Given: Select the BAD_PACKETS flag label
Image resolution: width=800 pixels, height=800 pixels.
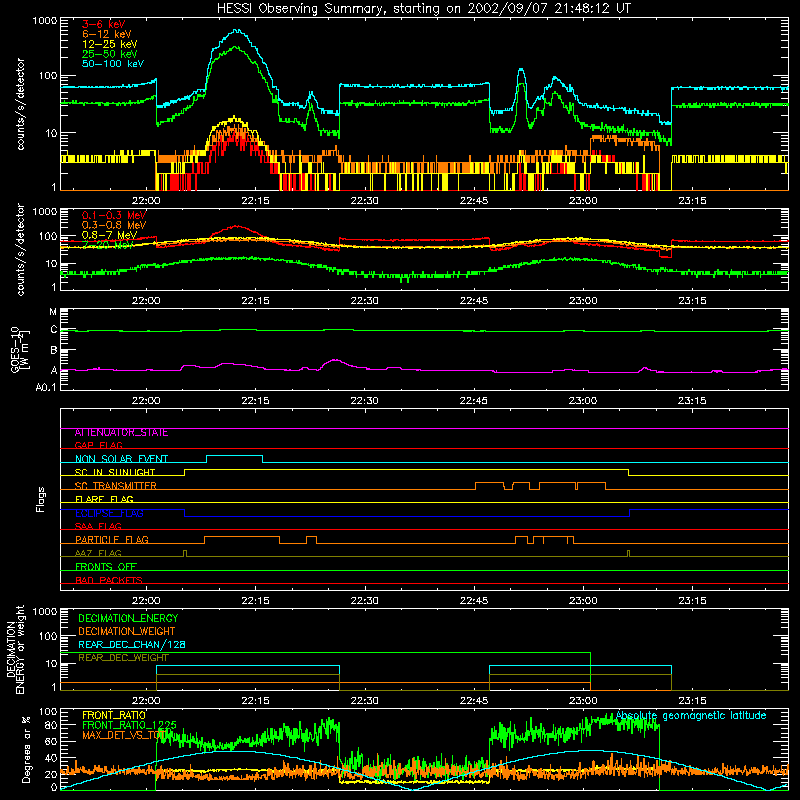Looking at the screenshot, I should tap(109, 580).
